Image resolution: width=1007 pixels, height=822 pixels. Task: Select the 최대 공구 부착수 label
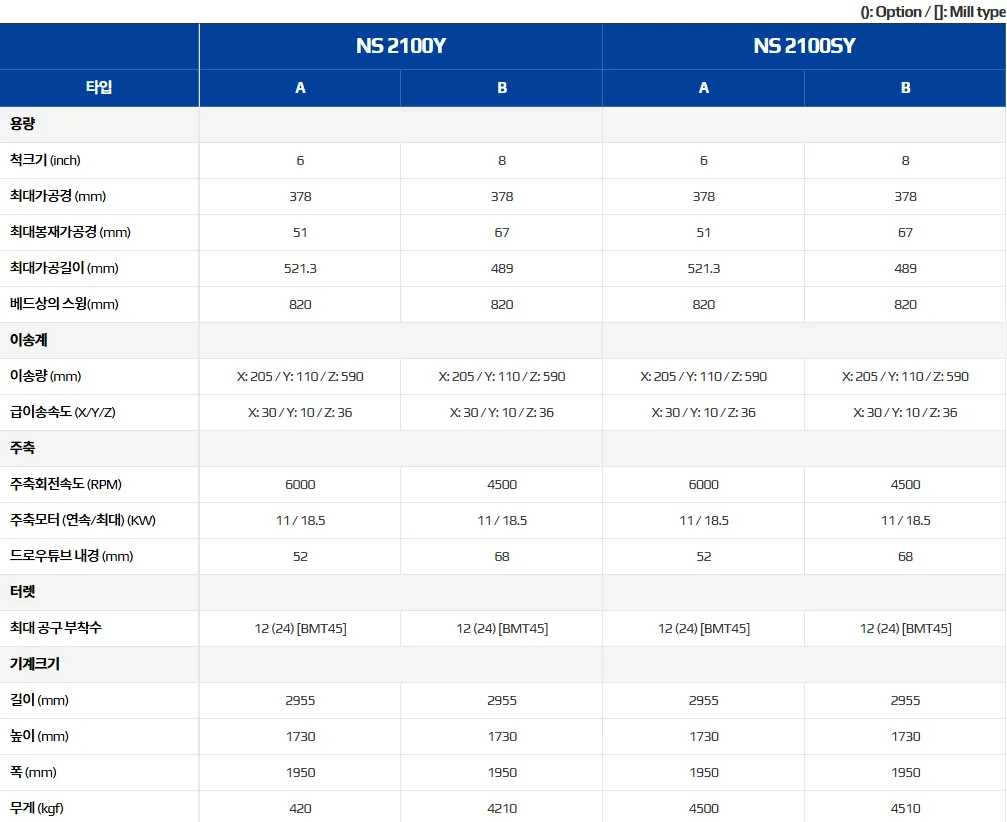click(x=56, y=628)
